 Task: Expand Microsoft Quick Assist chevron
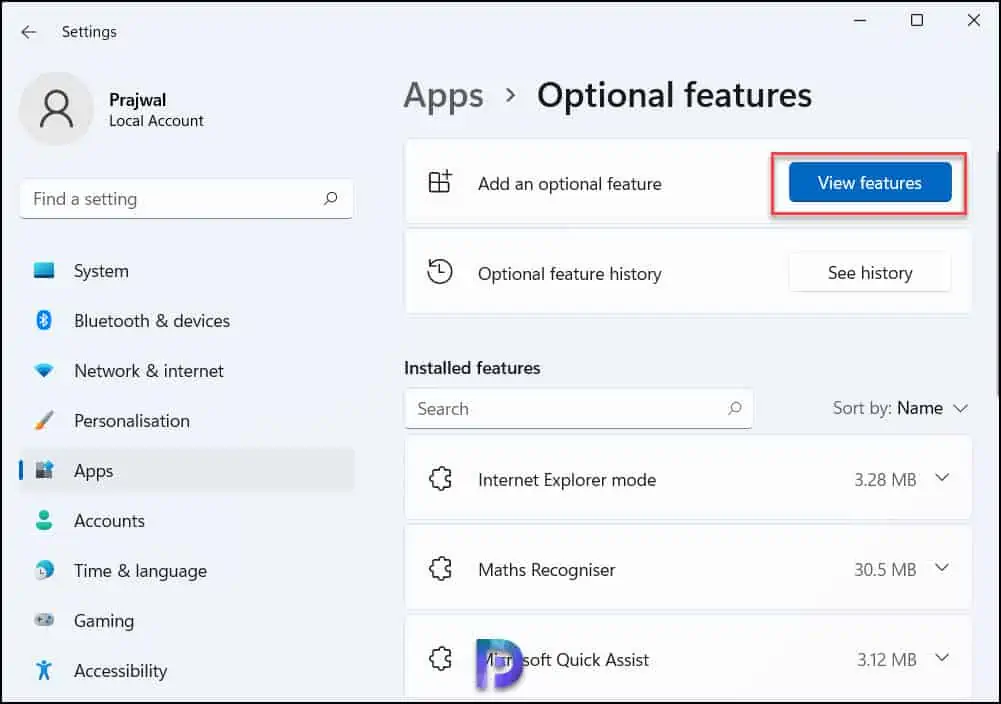(942, 658)
